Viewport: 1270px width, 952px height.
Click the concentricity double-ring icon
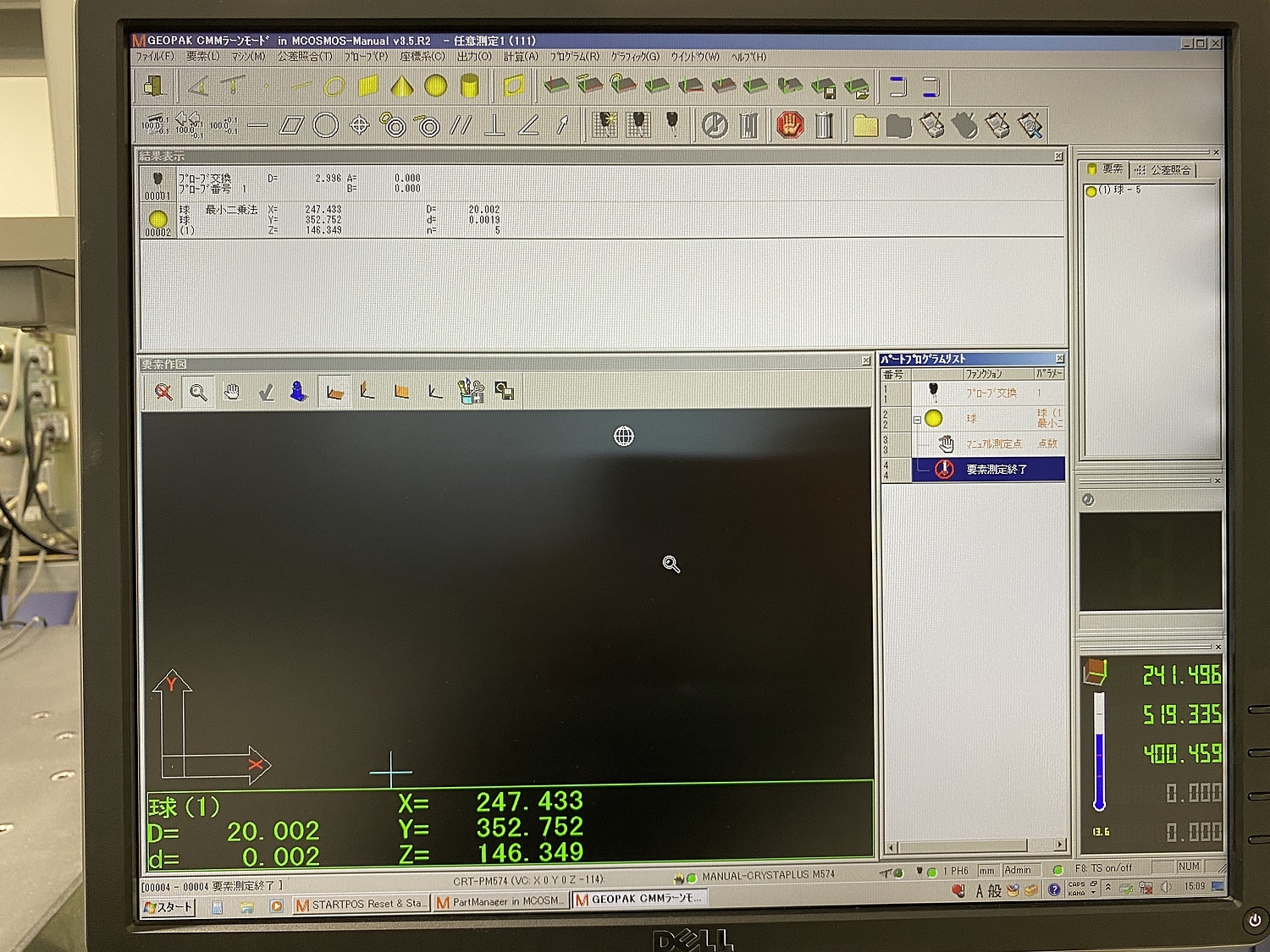(x=394, y=126)
